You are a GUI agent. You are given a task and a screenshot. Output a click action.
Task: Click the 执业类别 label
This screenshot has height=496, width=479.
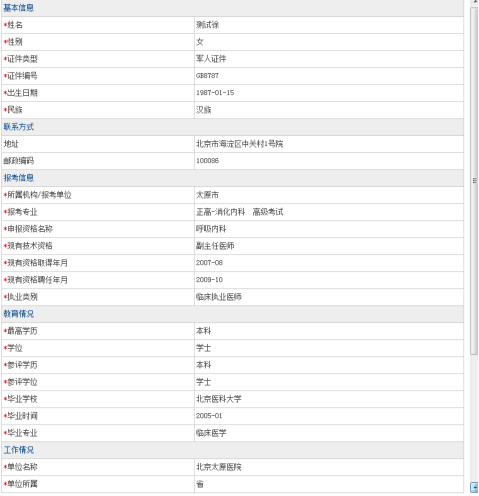point(22,297)
